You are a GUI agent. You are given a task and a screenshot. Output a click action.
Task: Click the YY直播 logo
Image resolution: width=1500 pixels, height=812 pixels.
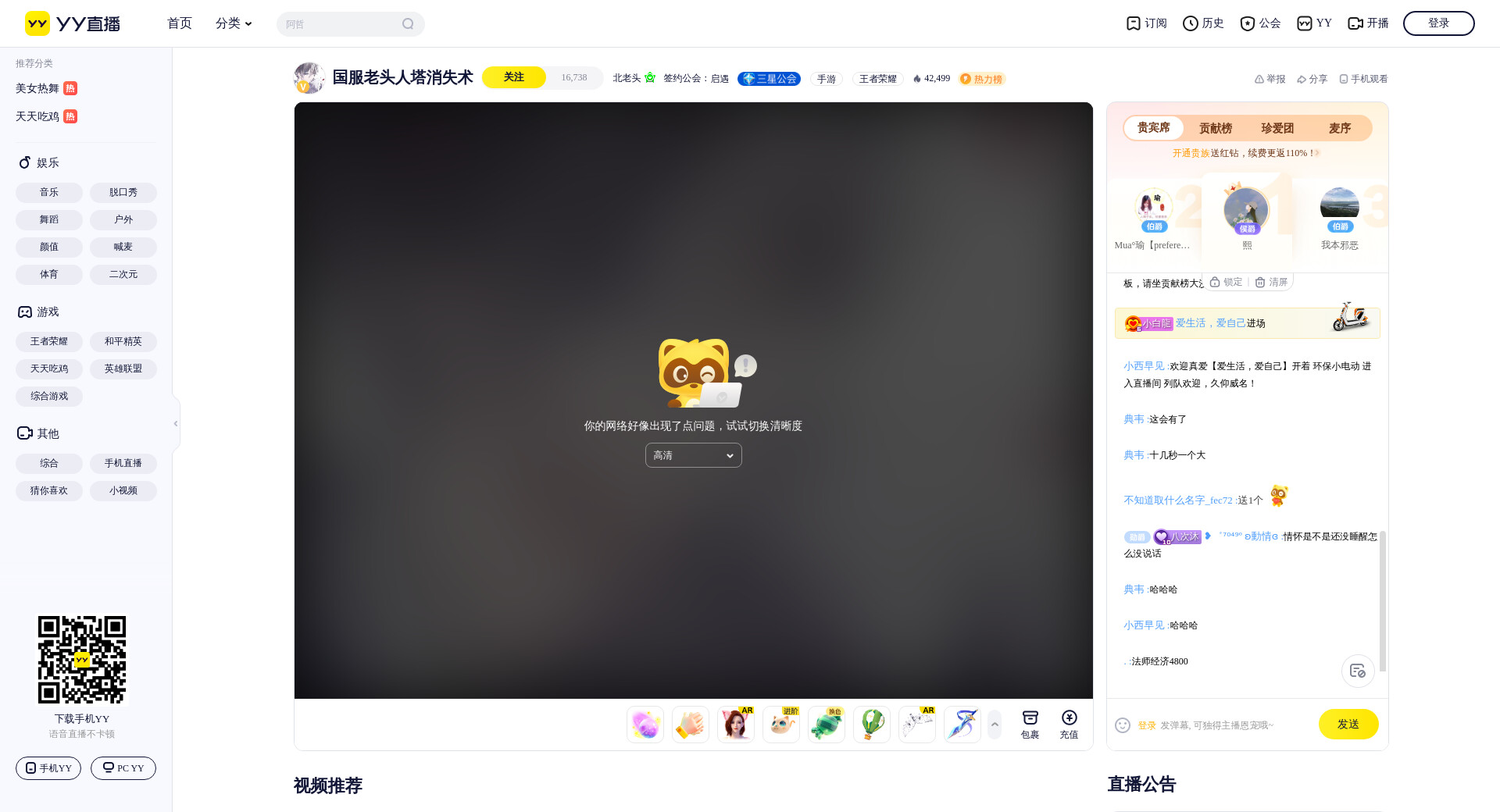73,23
